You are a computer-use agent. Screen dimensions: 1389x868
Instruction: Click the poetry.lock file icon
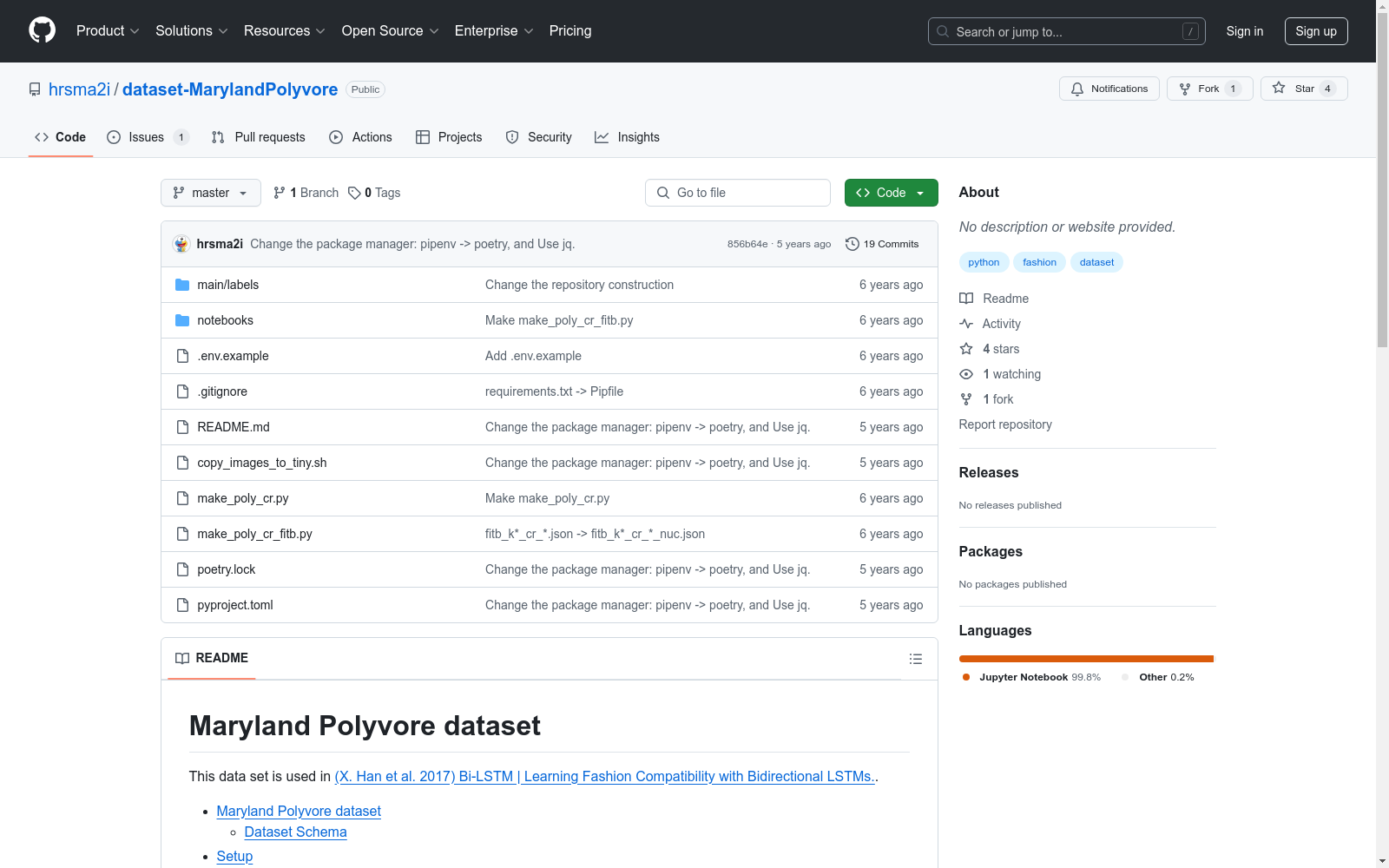pyautogui.click(x=182, y=569)
